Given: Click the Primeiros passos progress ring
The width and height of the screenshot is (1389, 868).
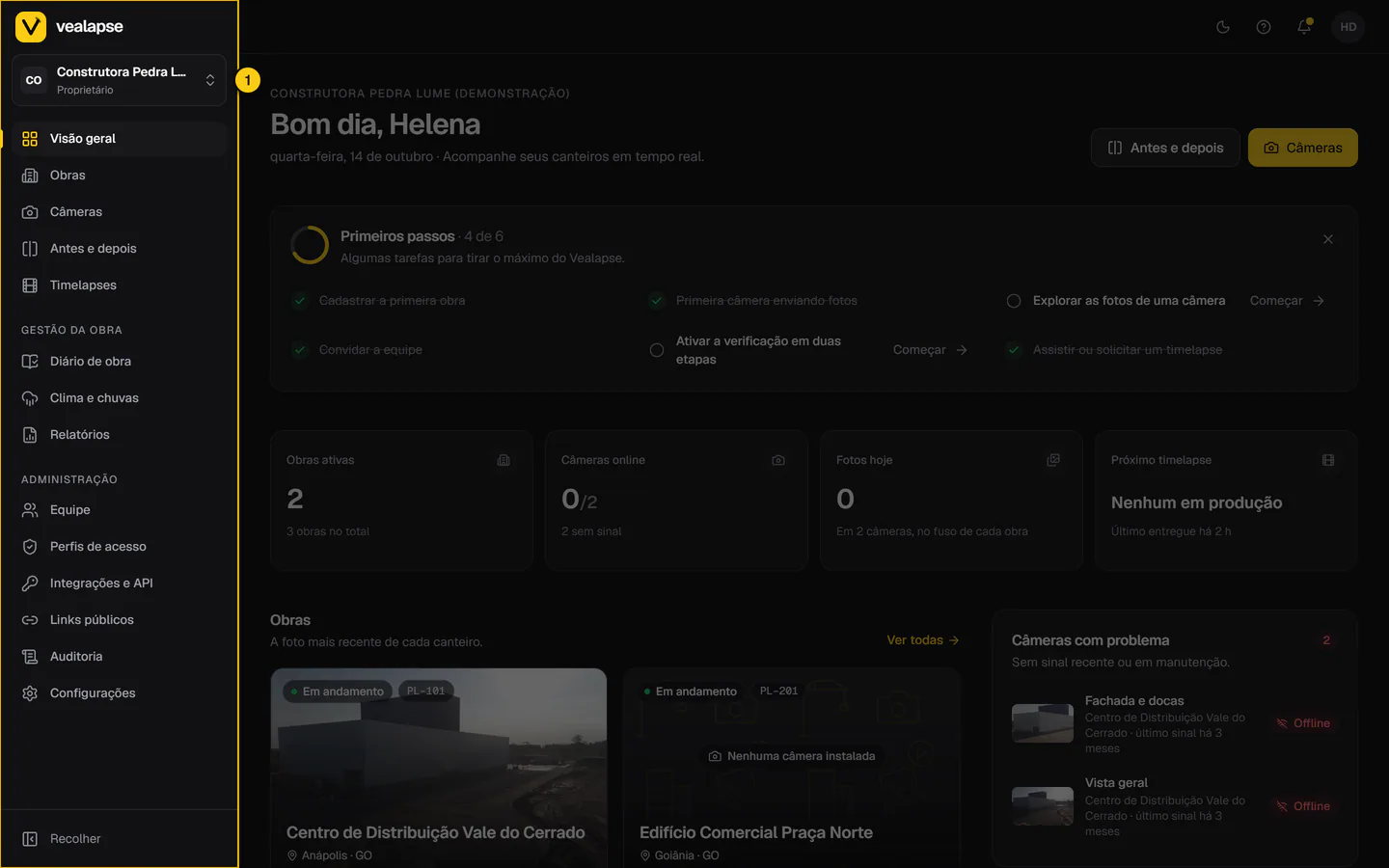Looking at the screenshot, I should (x=310, y=245).
